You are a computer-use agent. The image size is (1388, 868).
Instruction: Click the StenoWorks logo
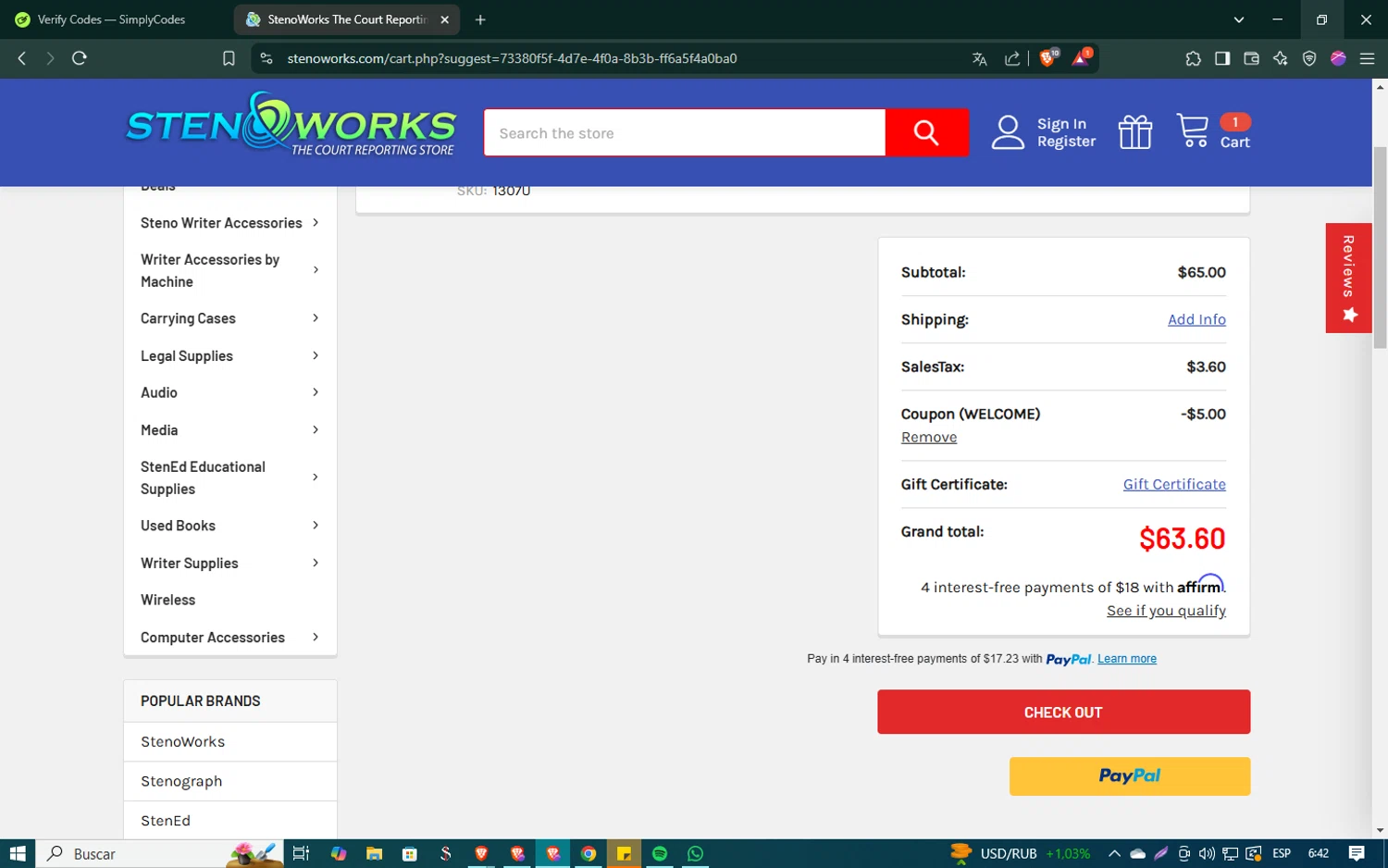291,125
